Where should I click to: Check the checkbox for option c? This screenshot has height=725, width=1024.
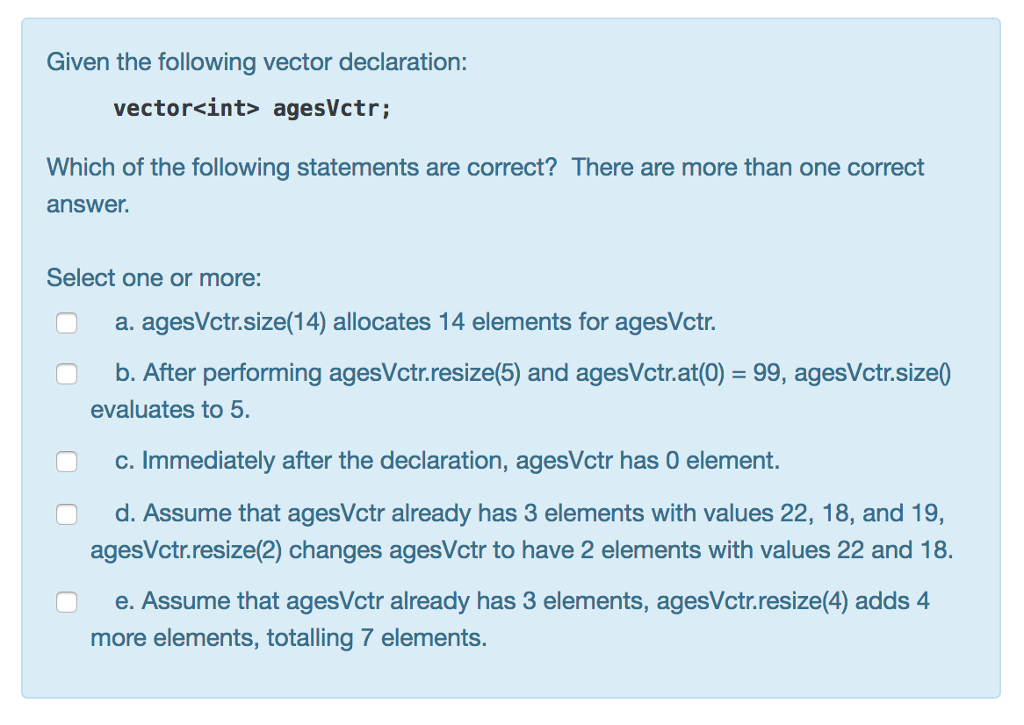click(x=66, y=461)
